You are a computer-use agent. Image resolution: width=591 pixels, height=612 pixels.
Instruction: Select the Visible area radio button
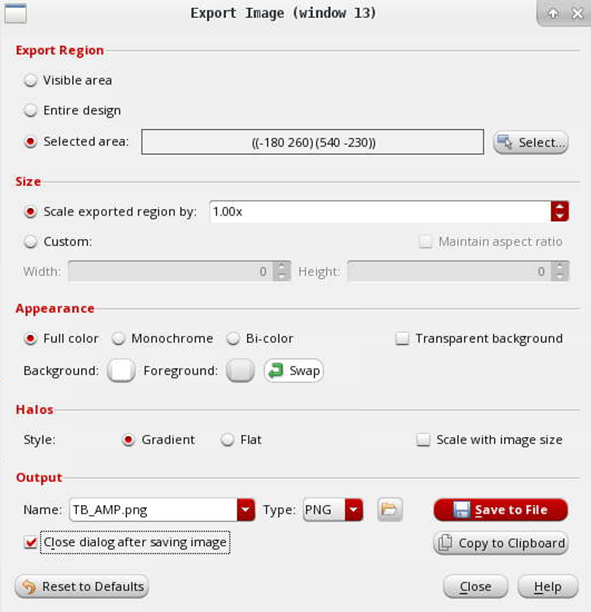point(30,80)
